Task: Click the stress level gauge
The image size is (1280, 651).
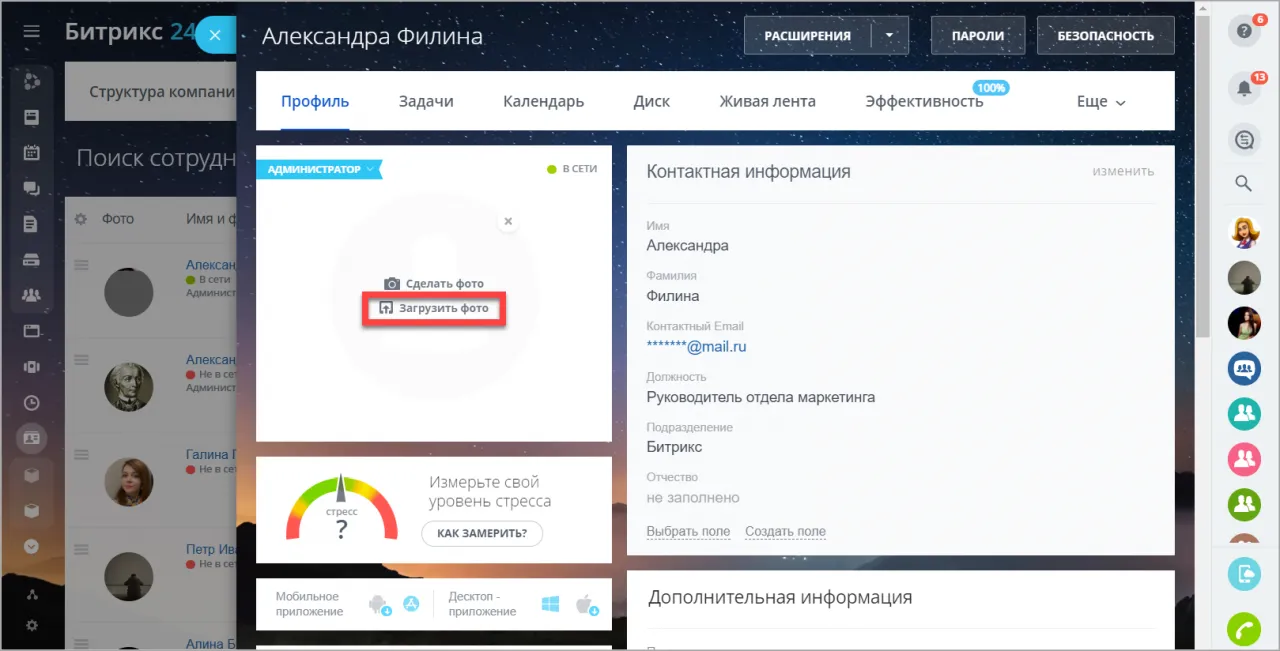Action: pyautogui.click(x=342, y=508)
